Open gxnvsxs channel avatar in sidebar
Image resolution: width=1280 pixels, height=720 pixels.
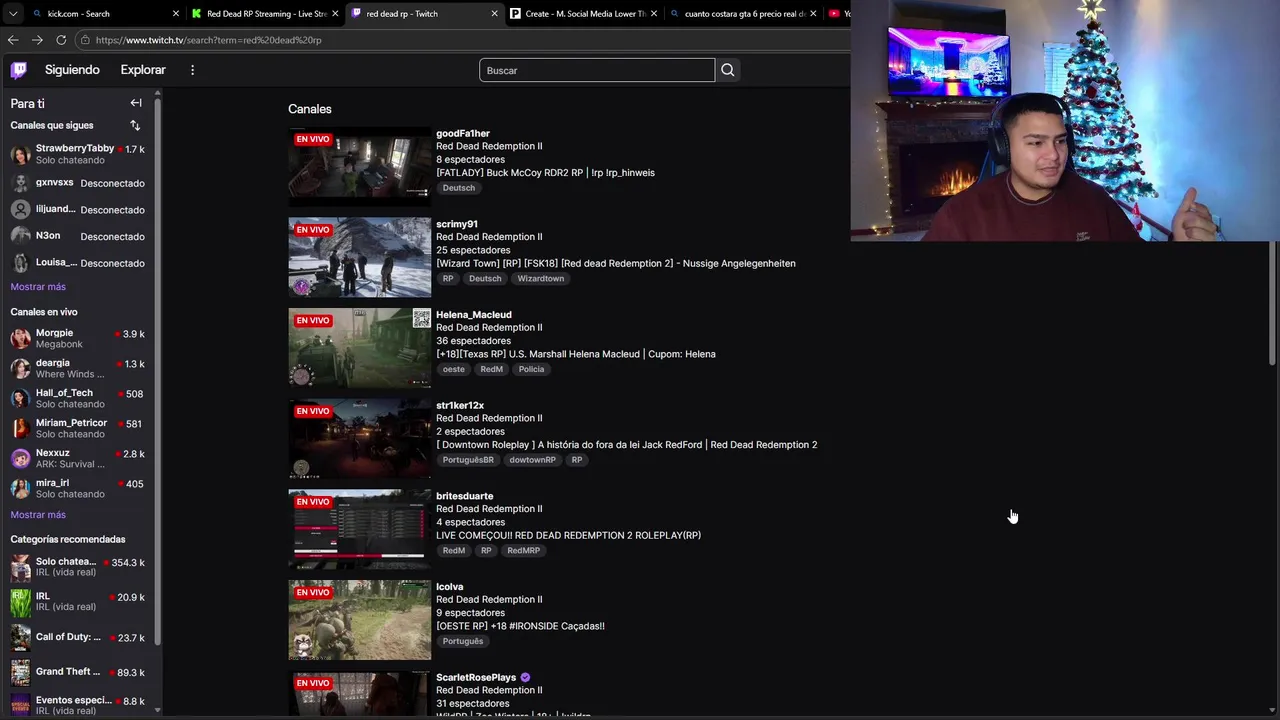point(20,183)
